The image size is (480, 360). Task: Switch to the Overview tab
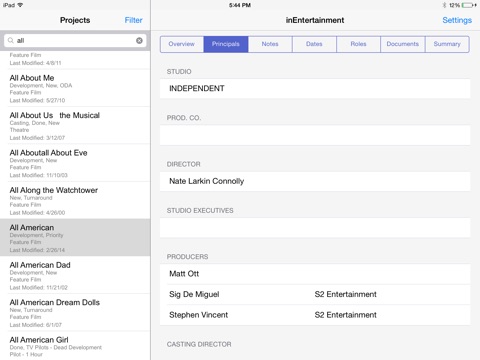182,44
